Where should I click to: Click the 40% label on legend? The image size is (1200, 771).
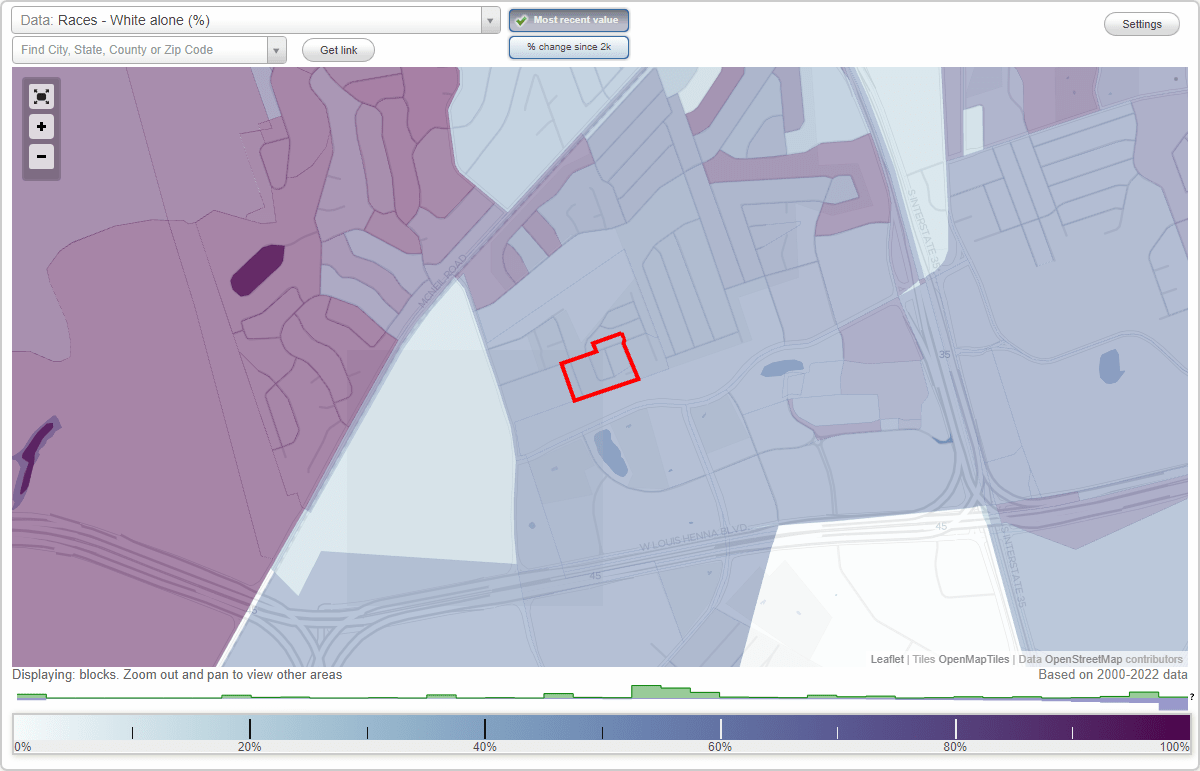(x=485, y=747)
